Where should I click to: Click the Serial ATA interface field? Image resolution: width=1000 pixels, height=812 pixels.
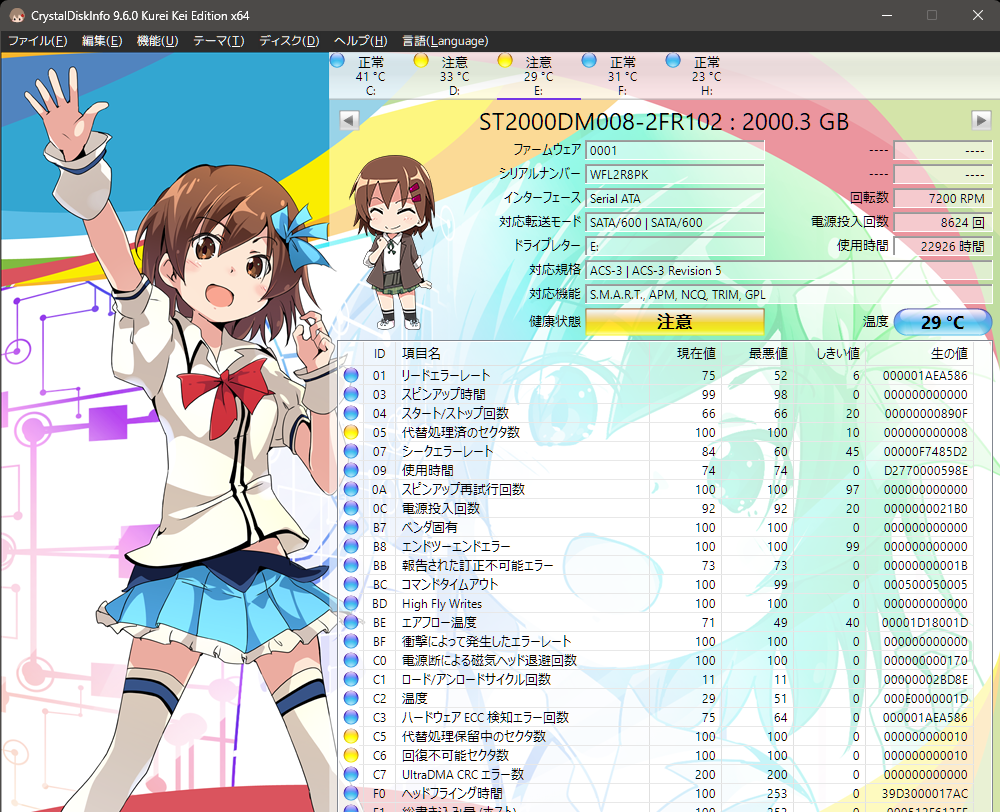tap(675, 198)
